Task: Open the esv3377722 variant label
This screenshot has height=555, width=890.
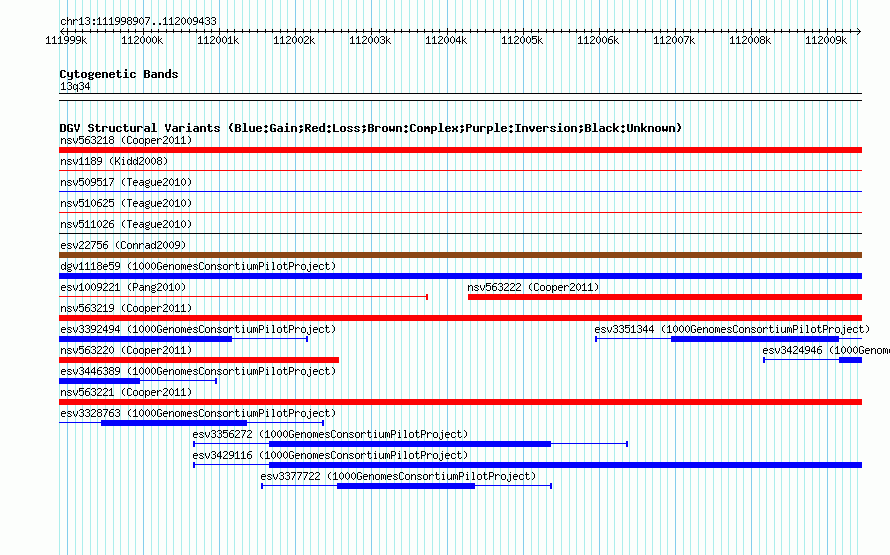Action: coord(398,477)
